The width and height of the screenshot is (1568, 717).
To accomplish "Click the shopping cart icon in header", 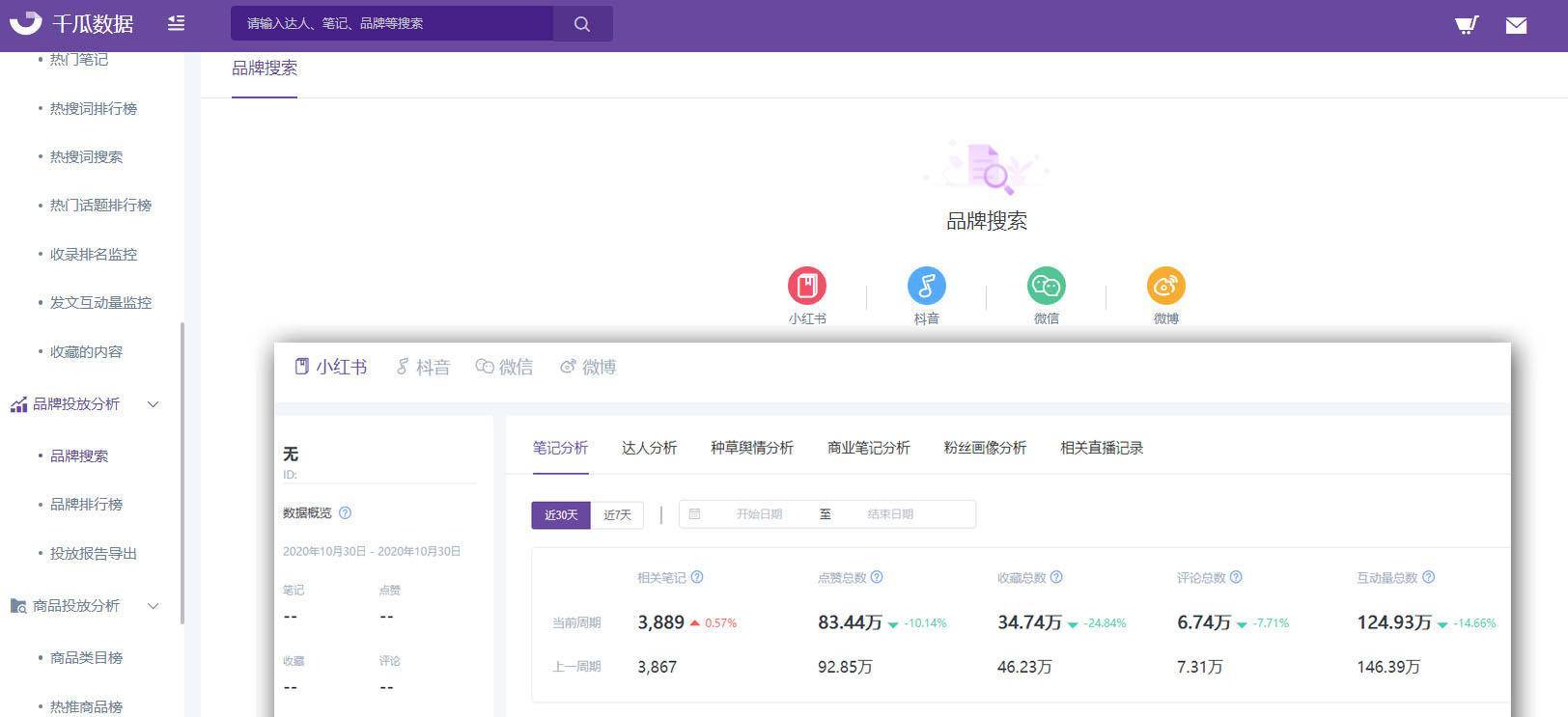I will pyautogui.click(x=1466, y=25).
